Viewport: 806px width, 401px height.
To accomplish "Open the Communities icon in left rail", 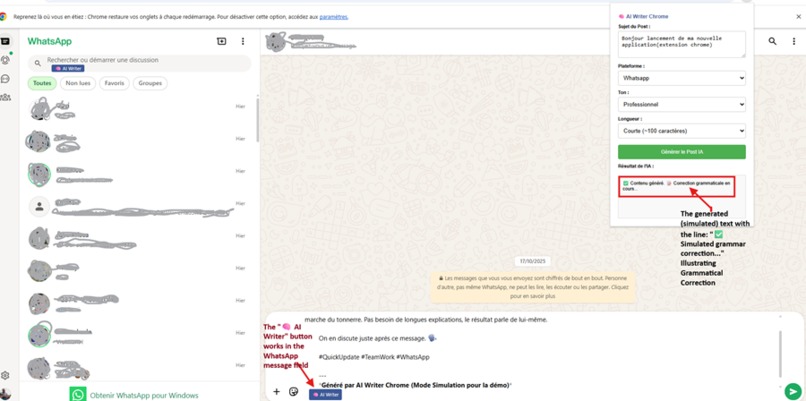I will point(5,97).
